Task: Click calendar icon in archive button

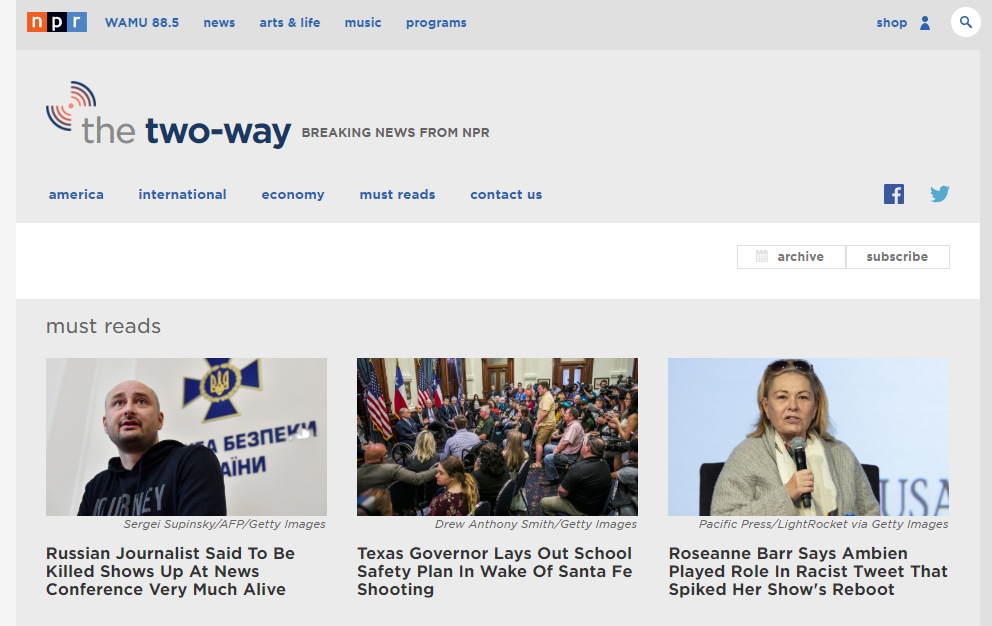Action: coord(762,256)
